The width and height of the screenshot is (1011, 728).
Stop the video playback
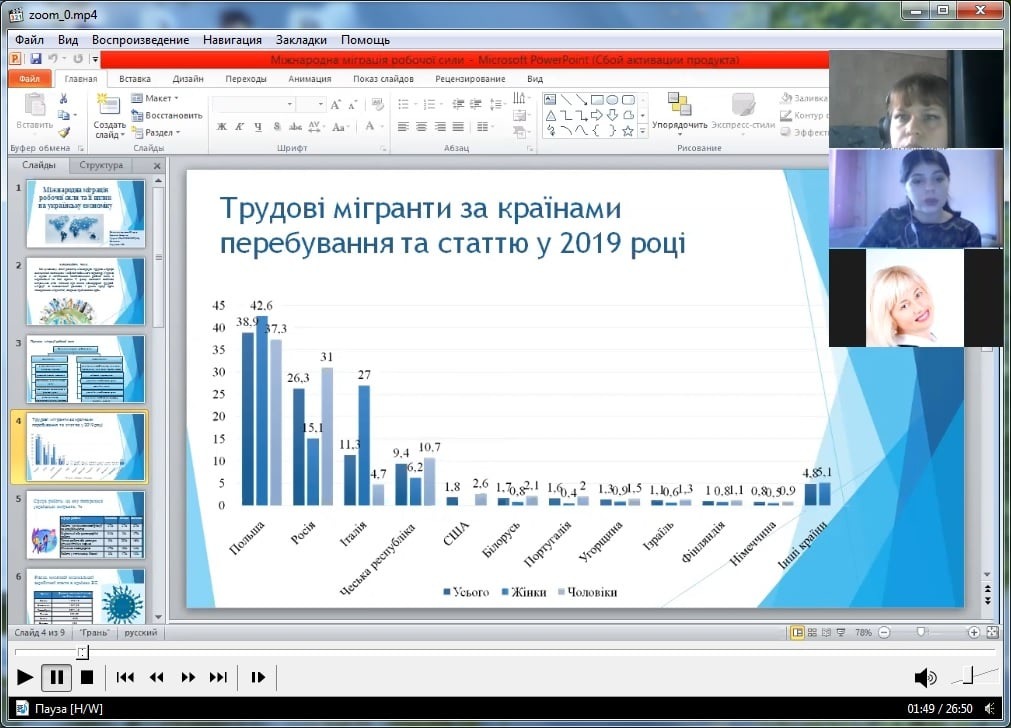pyautogui.click(x=87, y=677)
